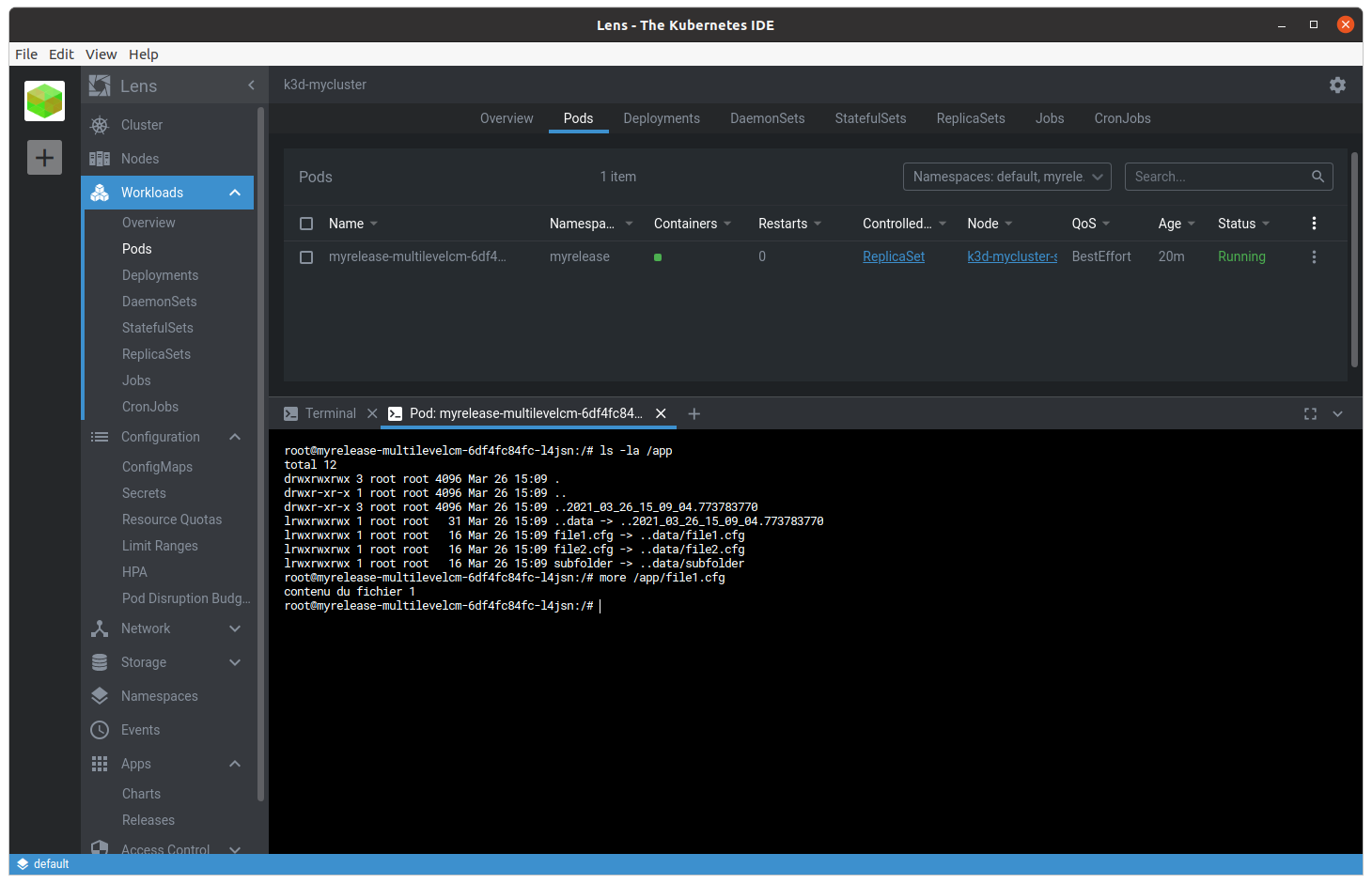Minimize the terminal dock with chevron
The height and width of the screenshot is (884, 1372).
coord(1338,413)
